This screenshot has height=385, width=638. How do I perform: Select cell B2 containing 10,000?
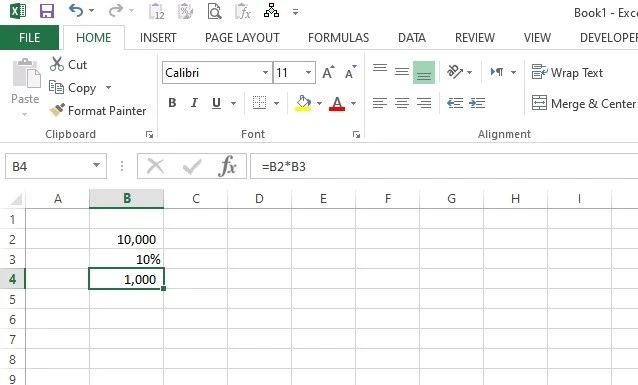(127, 239)
